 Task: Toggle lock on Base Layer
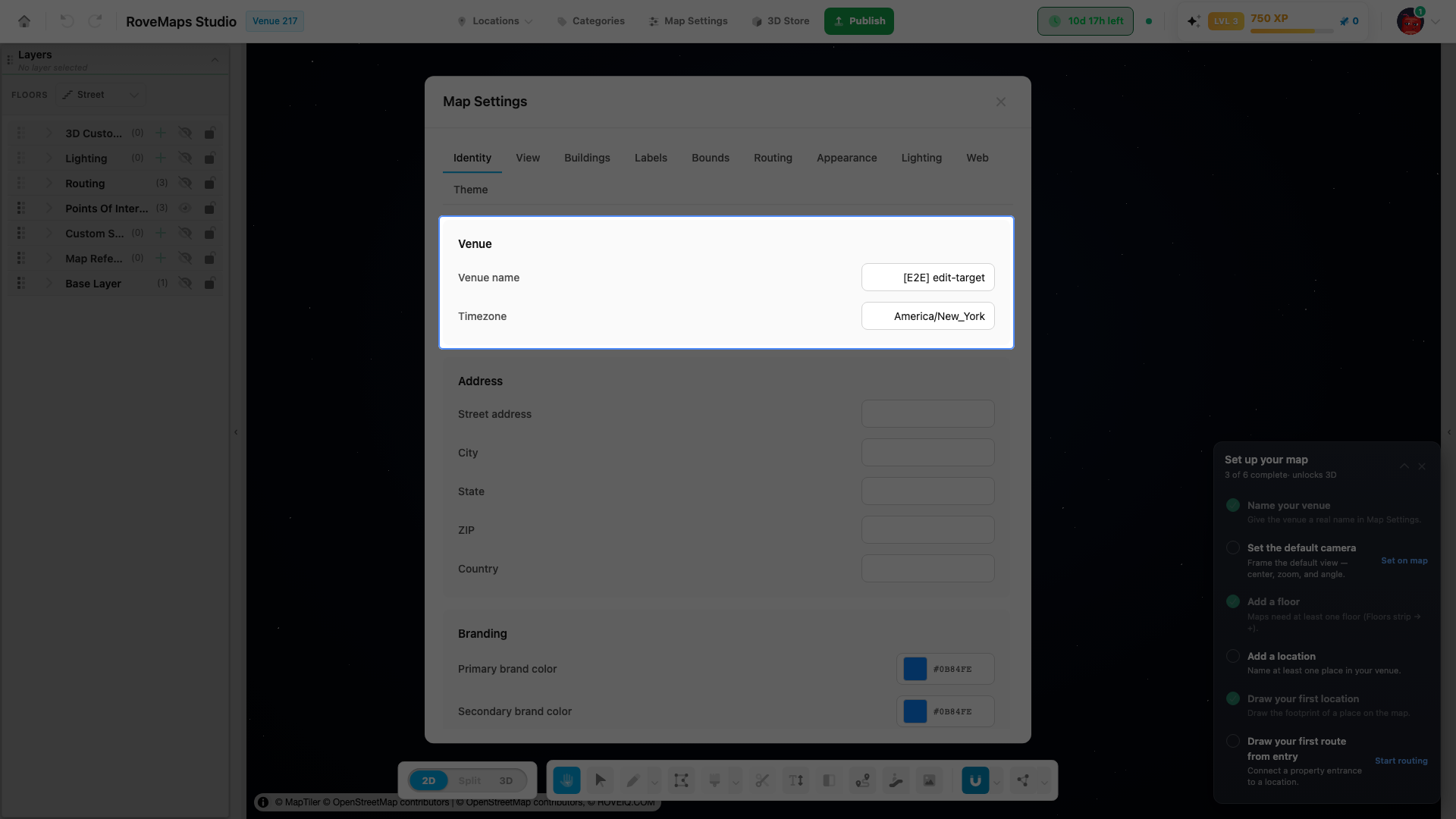click(x=210, y=283)
